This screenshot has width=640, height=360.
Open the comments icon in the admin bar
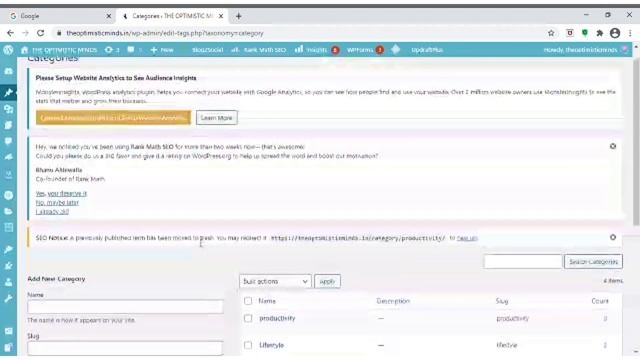pos(134,50)
